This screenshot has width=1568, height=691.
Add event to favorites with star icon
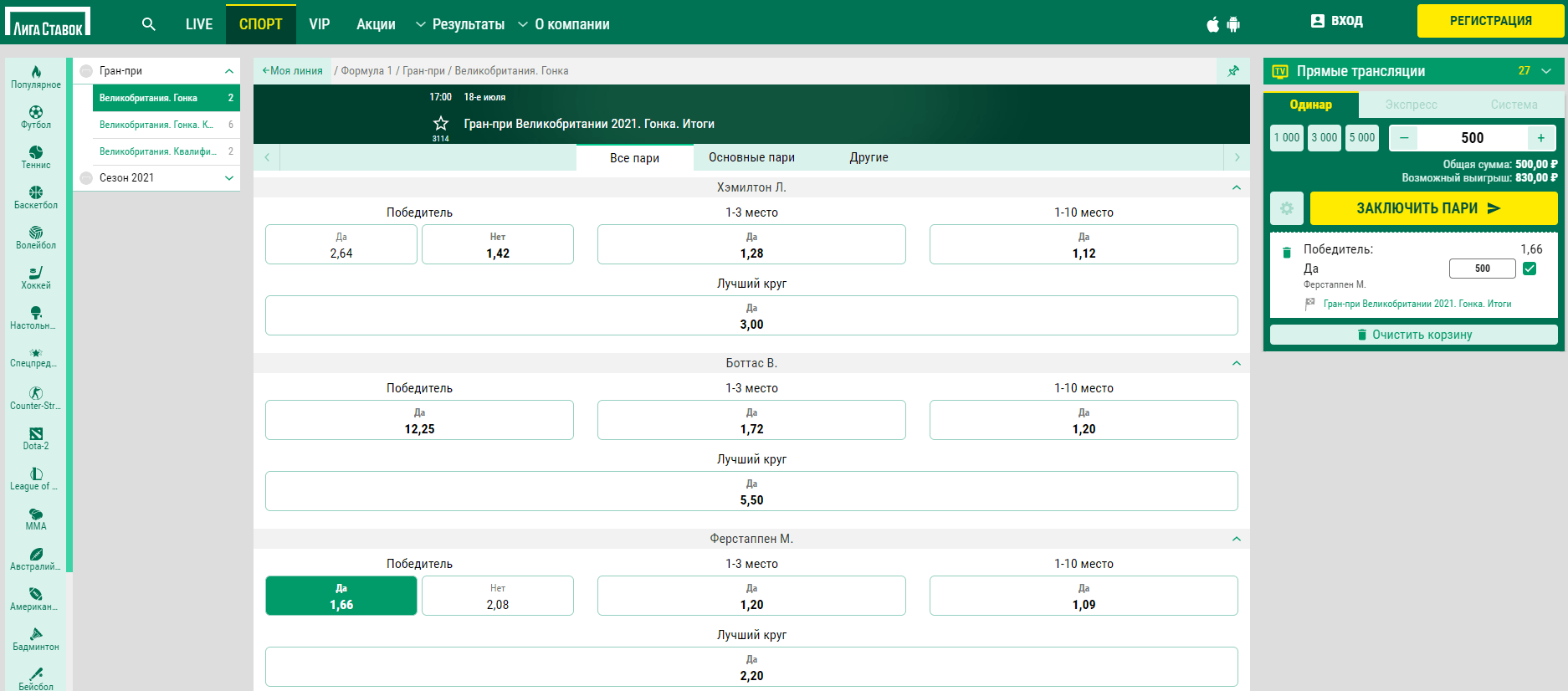pyautogui.click(x=441, y=124)
